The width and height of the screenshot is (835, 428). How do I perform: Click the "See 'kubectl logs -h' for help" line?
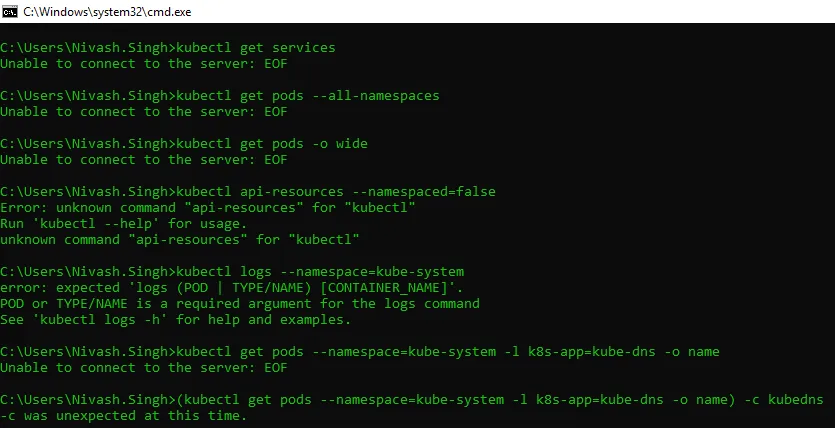click(x=176, y=319)
